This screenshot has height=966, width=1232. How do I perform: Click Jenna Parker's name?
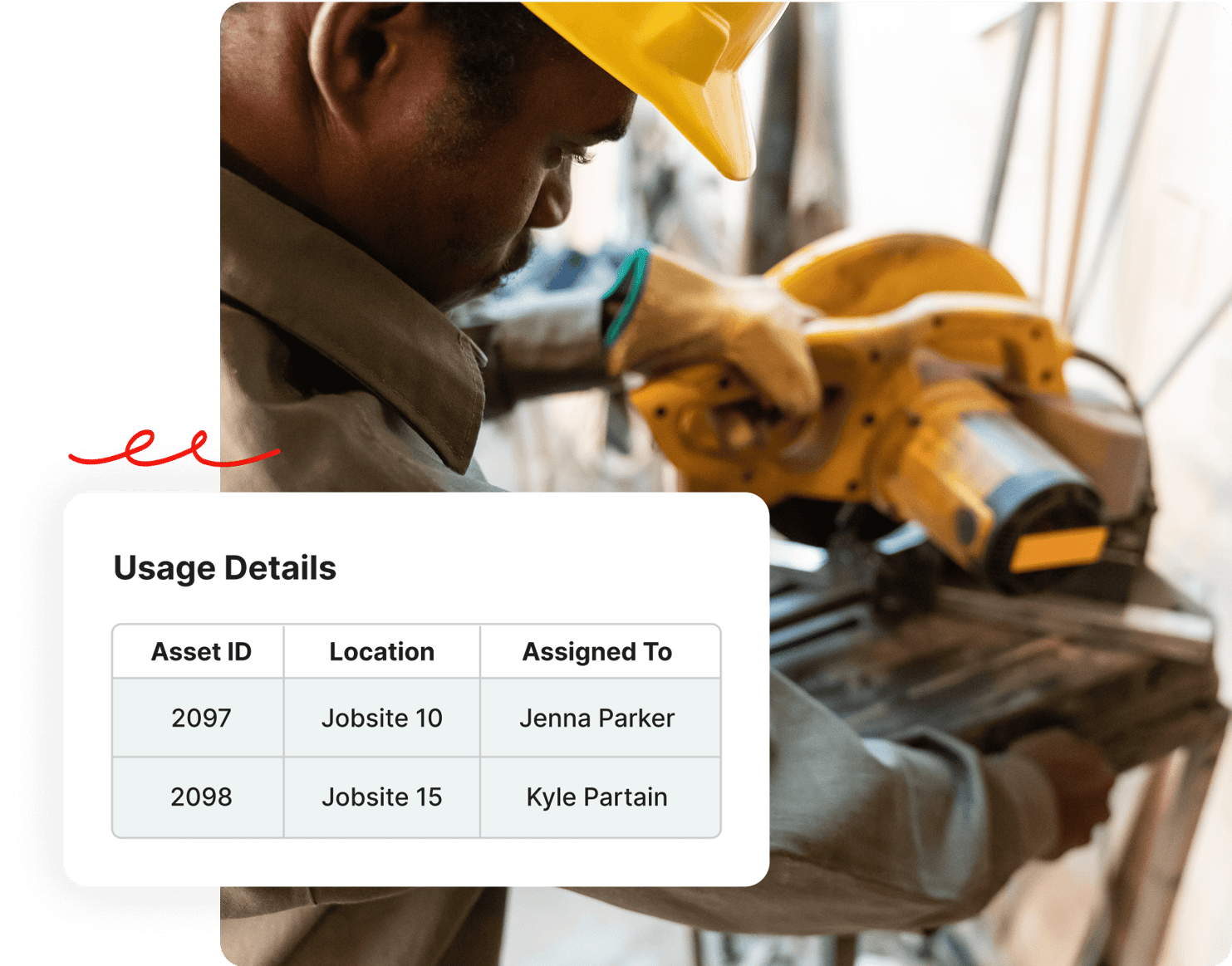tap(598, 718)
